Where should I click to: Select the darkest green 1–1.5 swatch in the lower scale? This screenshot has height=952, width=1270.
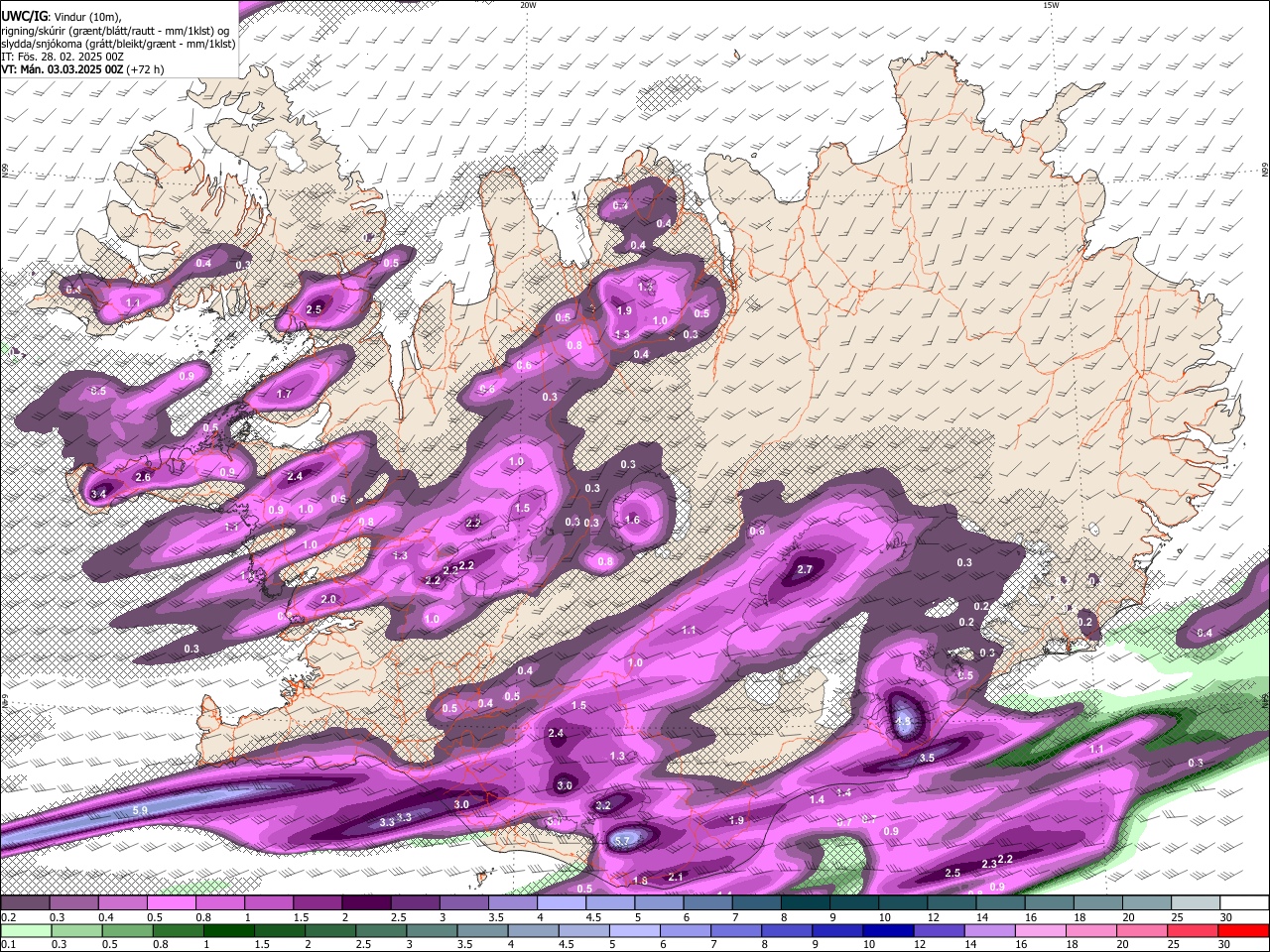pos(228,930)
